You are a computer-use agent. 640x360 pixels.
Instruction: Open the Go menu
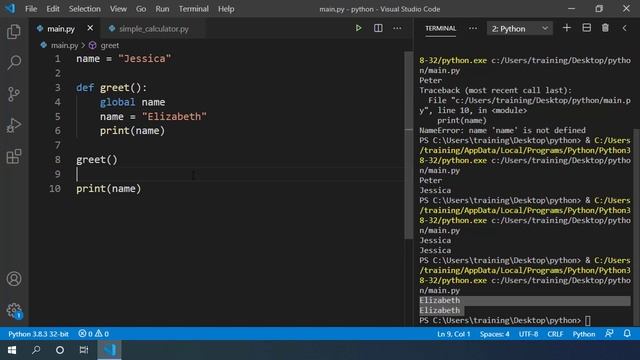[141, 9]
